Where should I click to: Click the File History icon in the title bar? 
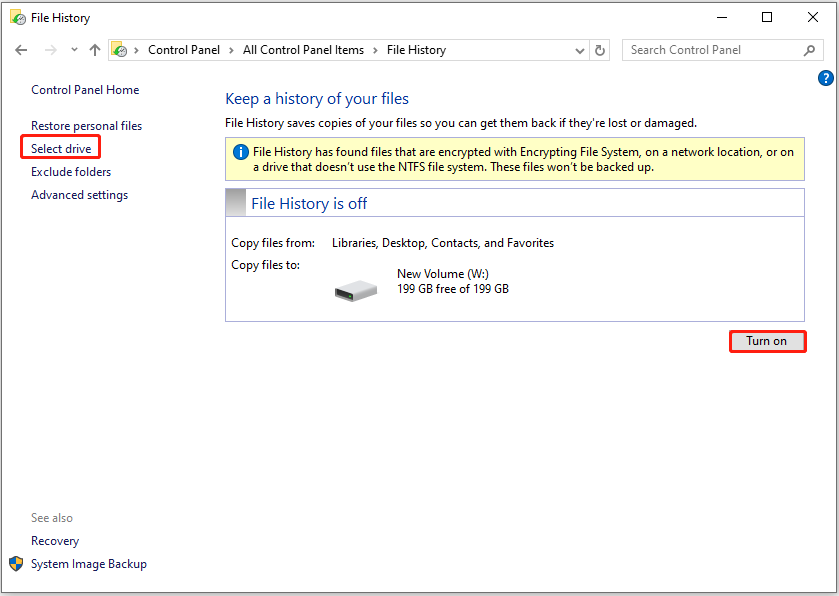[x=17, y=17]
